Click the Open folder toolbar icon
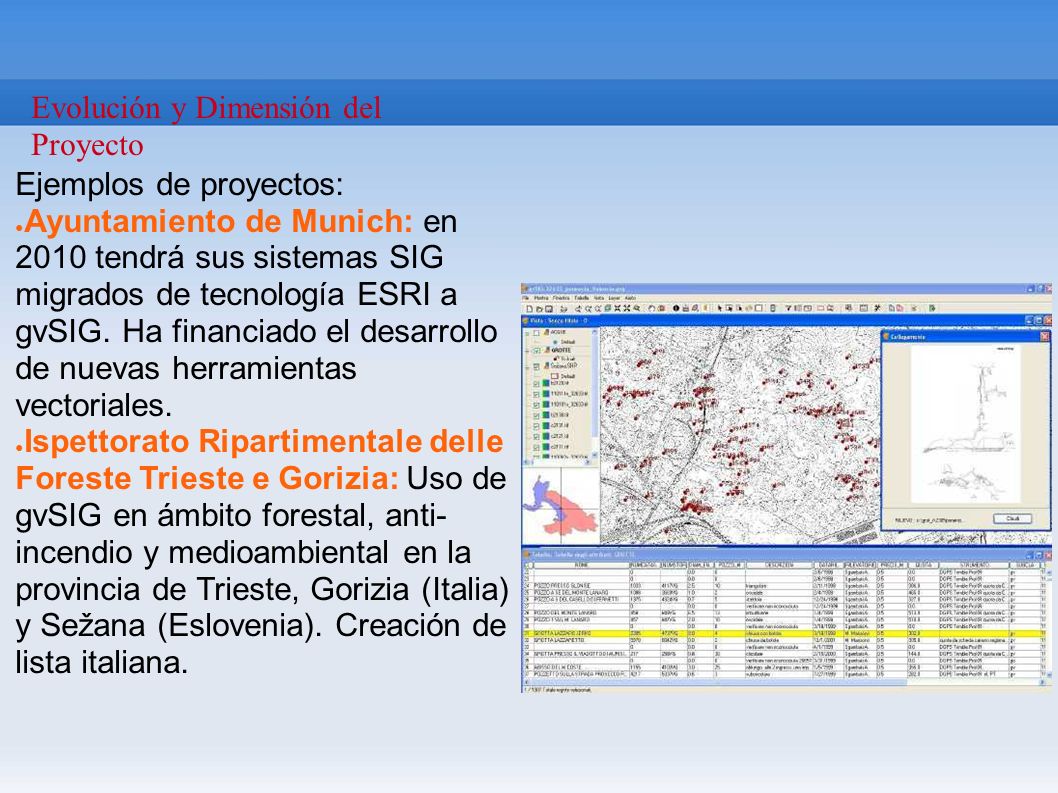This screenshot has height=793, width=1058. 539,308
